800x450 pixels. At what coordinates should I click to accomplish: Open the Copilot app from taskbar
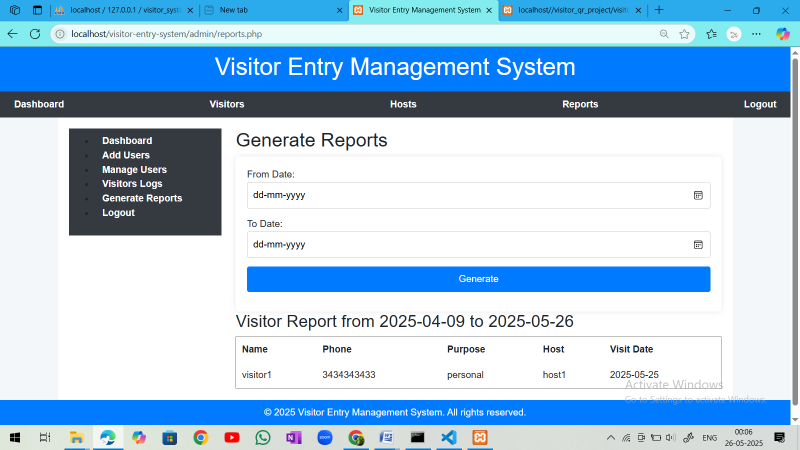click(x=139, y=438)
